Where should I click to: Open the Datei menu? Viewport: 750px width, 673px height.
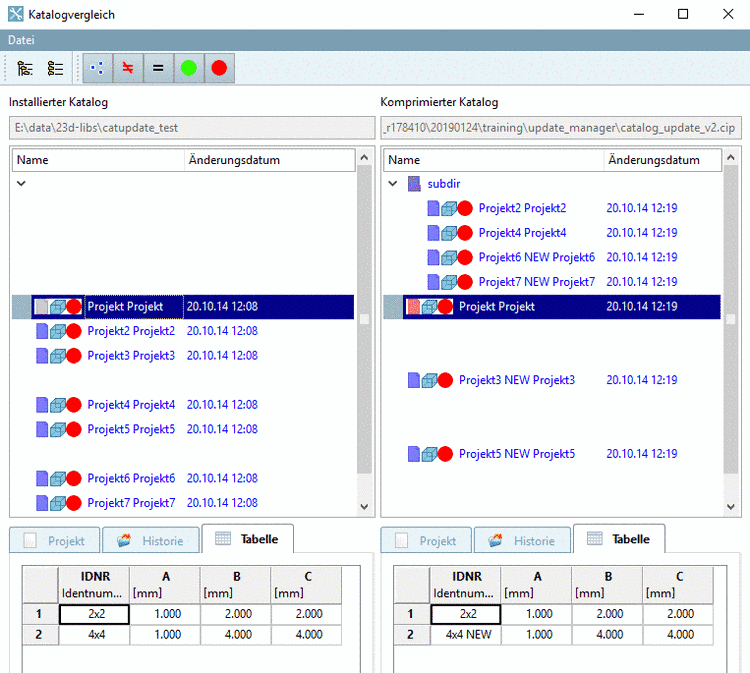point(21,40)
